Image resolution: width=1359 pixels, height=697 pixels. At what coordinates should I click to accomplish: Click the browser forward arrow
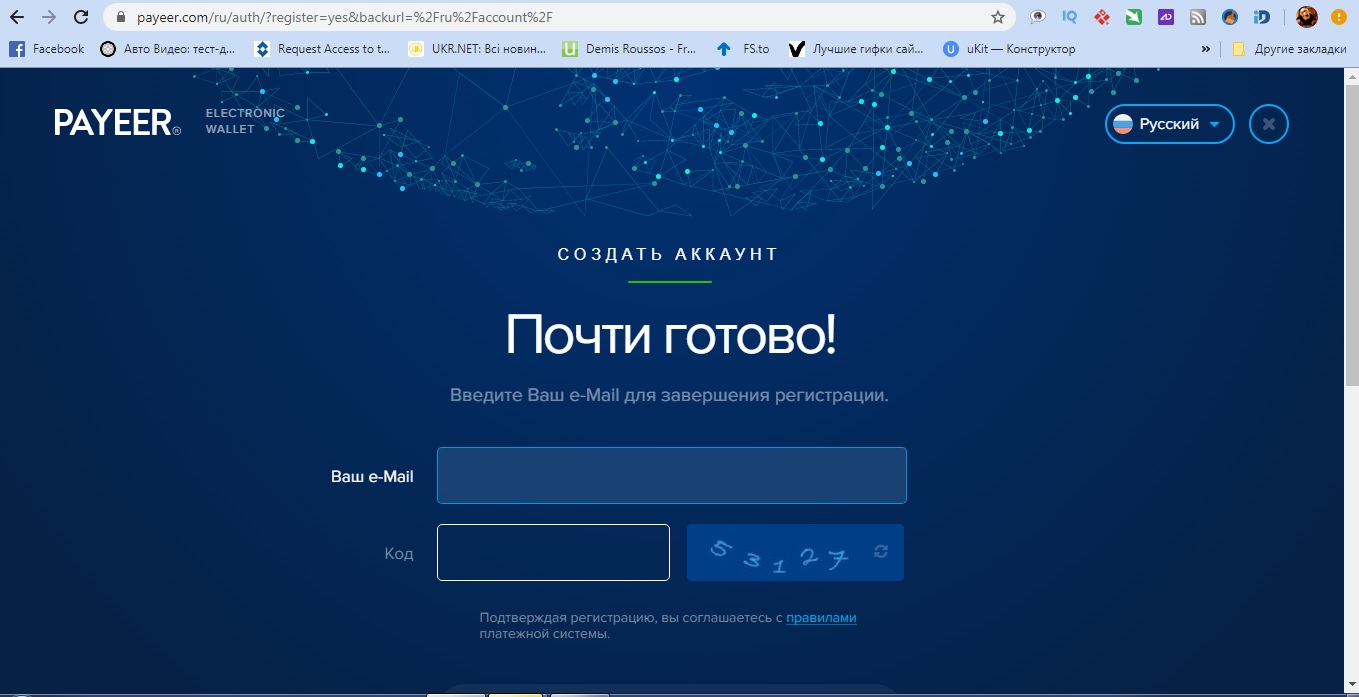pos(48,17)
